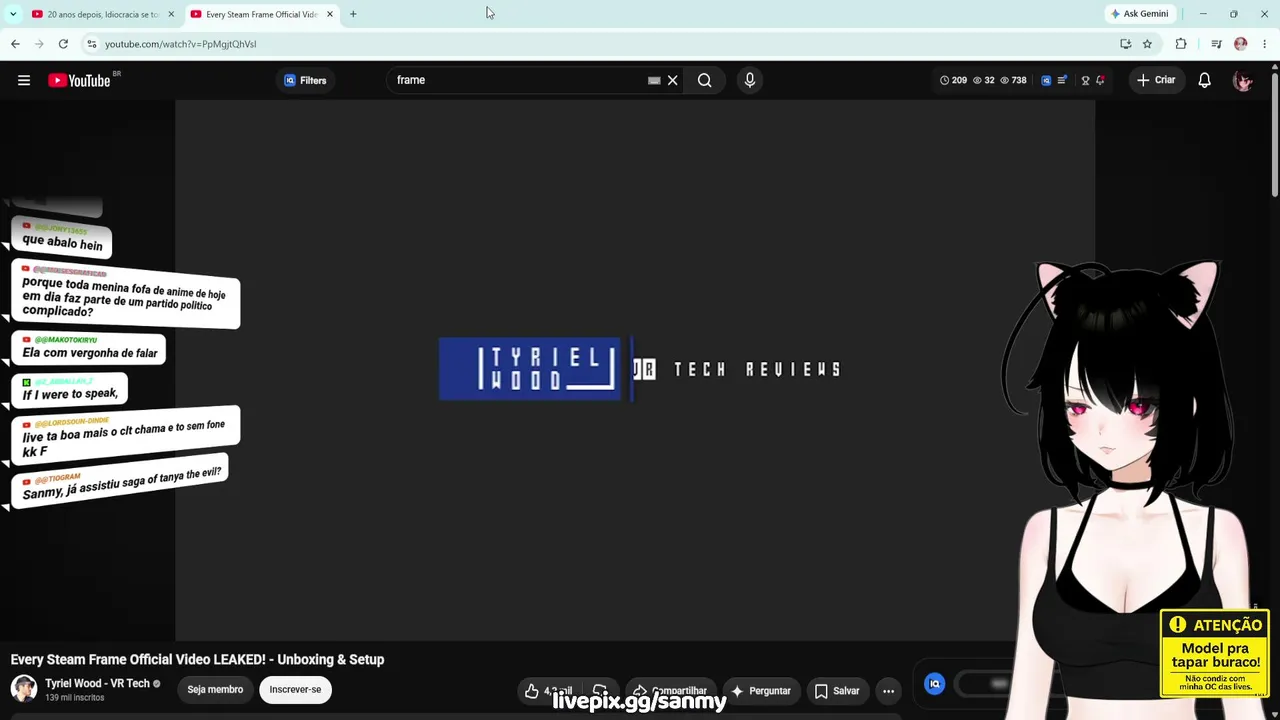Open the YouTube guide hamburger menu
Screen dimensions: 1280x720
(24, 80)
